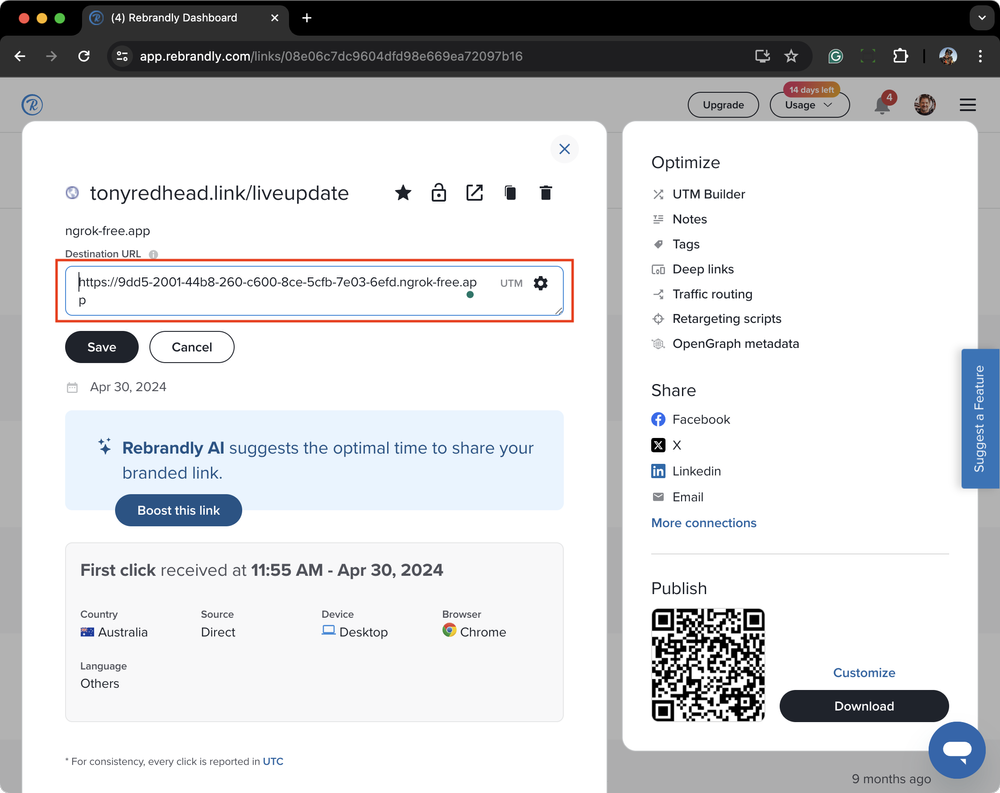The width and height of the screenshot is (1000, 793).
Task: Open the Grammarly extension icon
Action: point(835,56)
